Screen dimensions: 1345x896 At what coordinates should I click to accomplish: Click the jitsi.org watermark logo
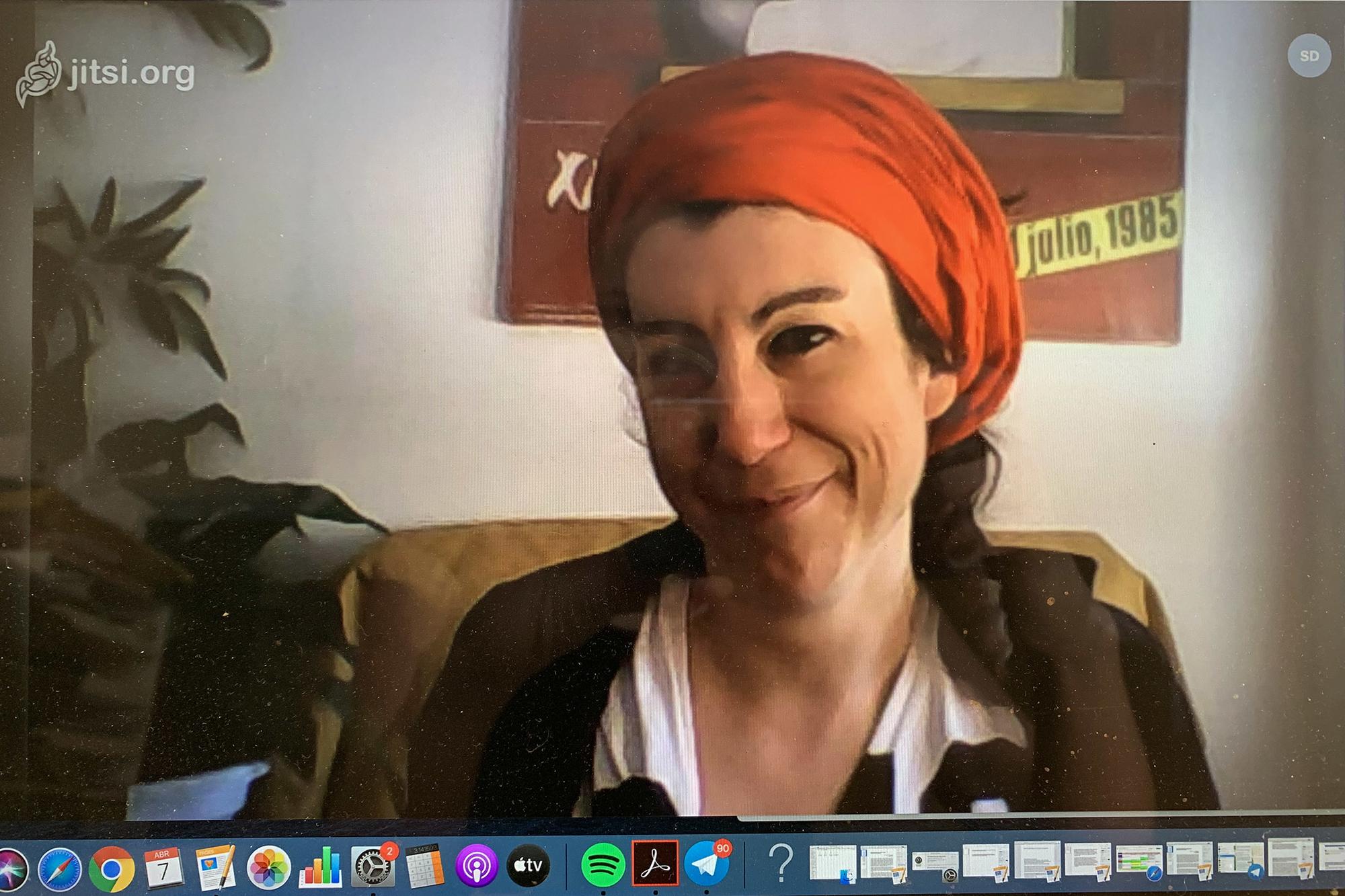point(106,73)
